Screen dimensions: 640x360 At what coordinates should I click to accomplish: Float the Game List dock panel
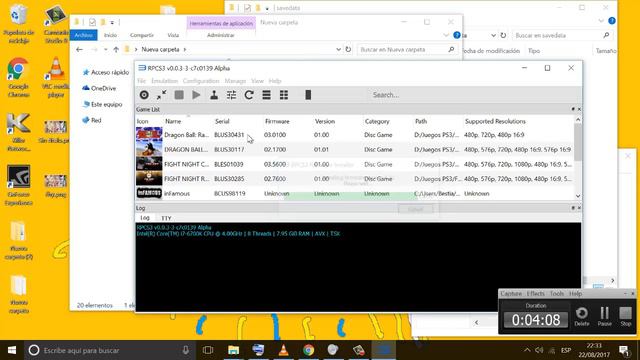(x=573, y=109)
